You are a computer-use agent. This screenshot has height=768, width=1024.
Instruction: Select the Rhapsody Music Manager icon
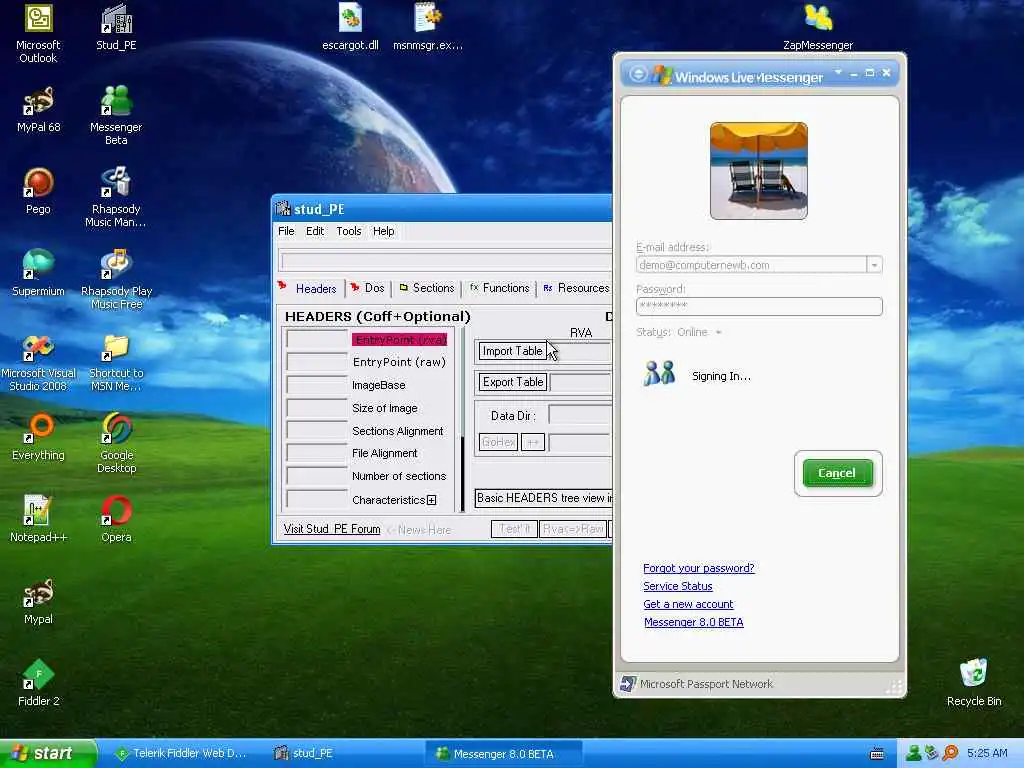(x=116, y=197)
